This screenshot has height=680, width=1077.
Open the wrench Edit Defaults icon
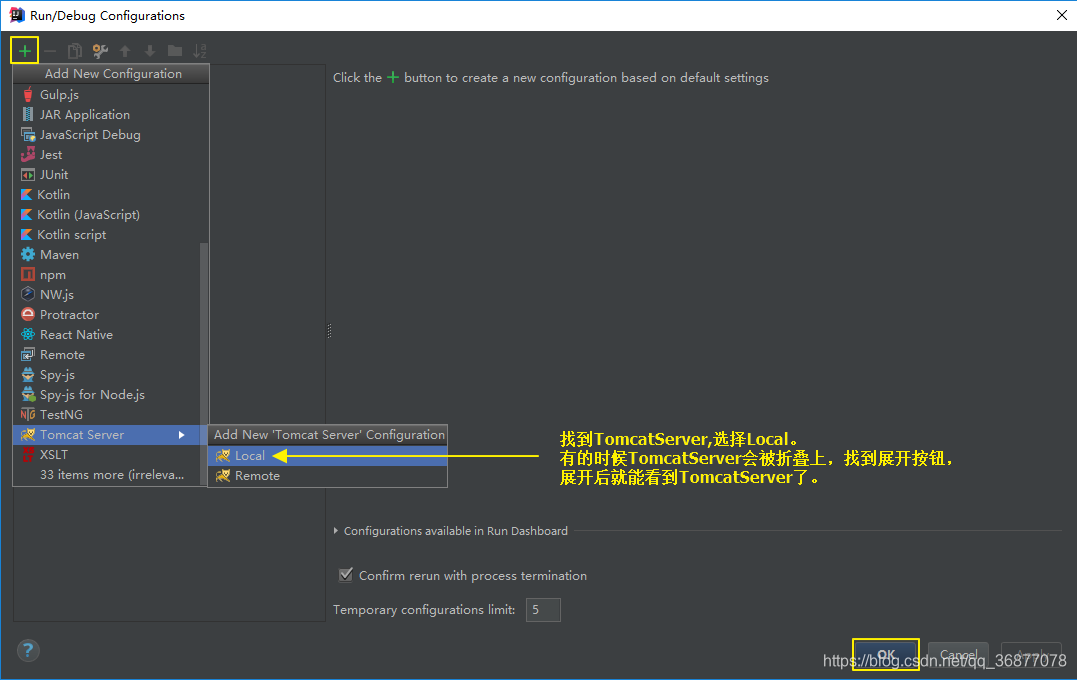[100, 51]
